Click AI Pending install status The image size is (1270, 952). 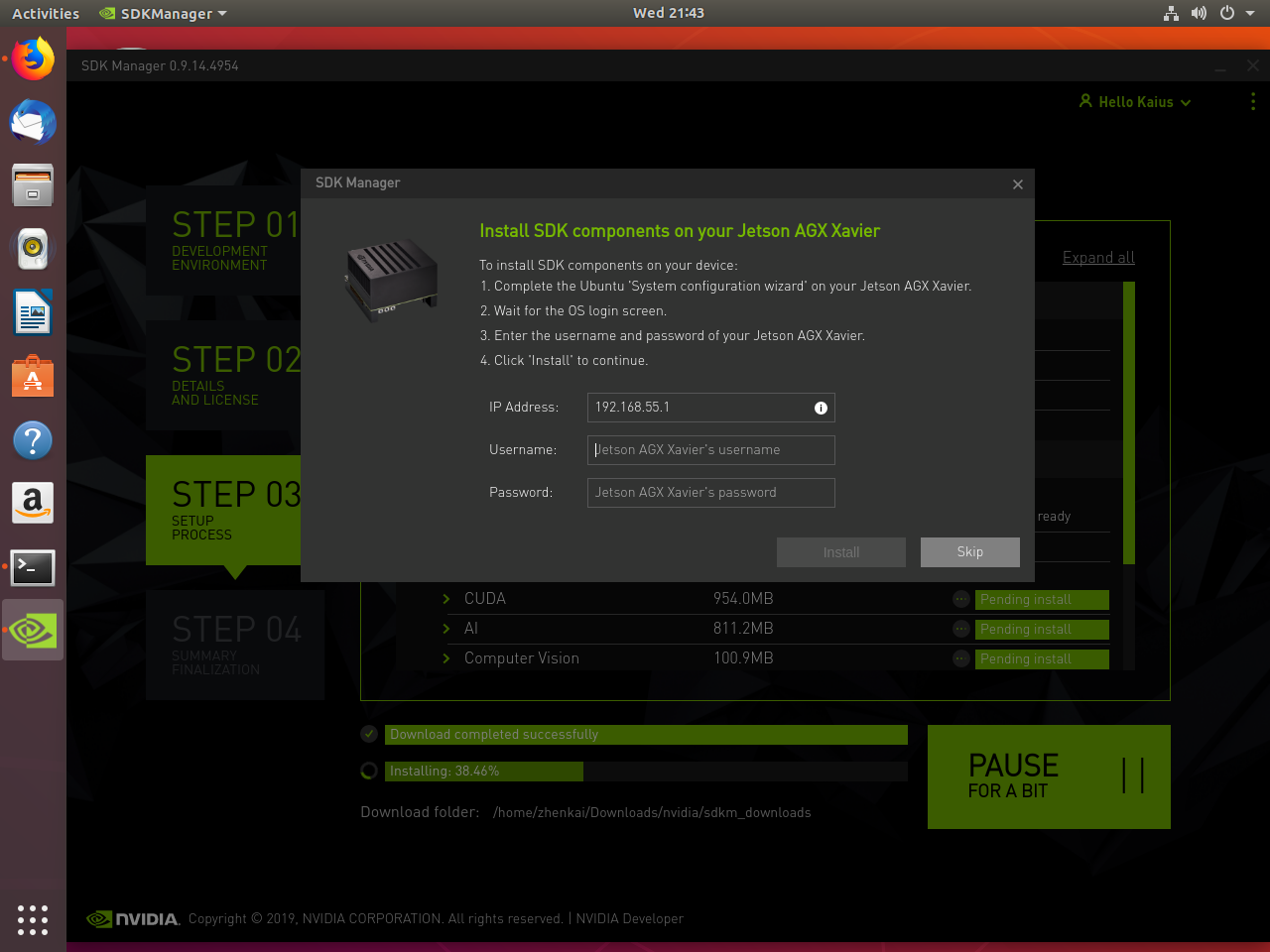click(1042, 630)
